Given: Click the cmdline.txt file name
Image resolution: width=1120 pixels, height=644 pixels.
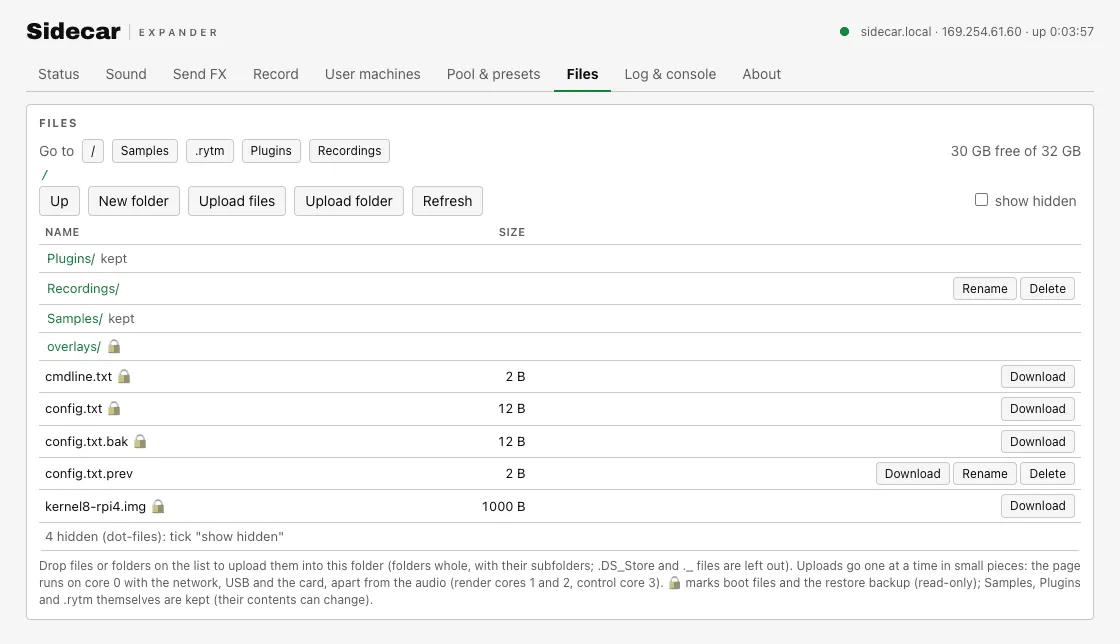Looking at the screenshot, I should coord(79,376).
